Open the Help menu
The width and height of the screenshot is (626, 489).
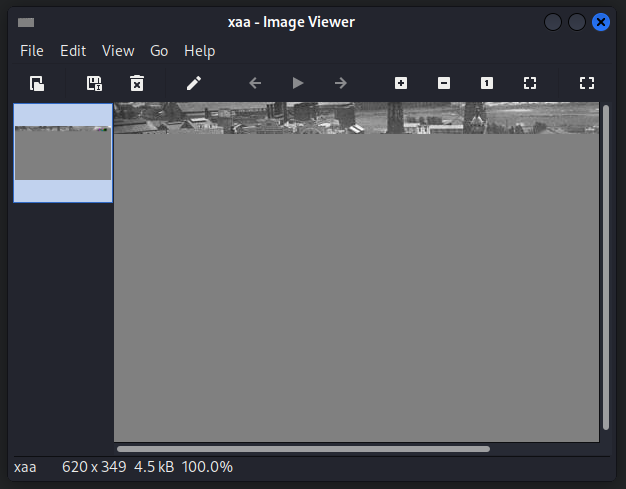click(x=200, y=51)
